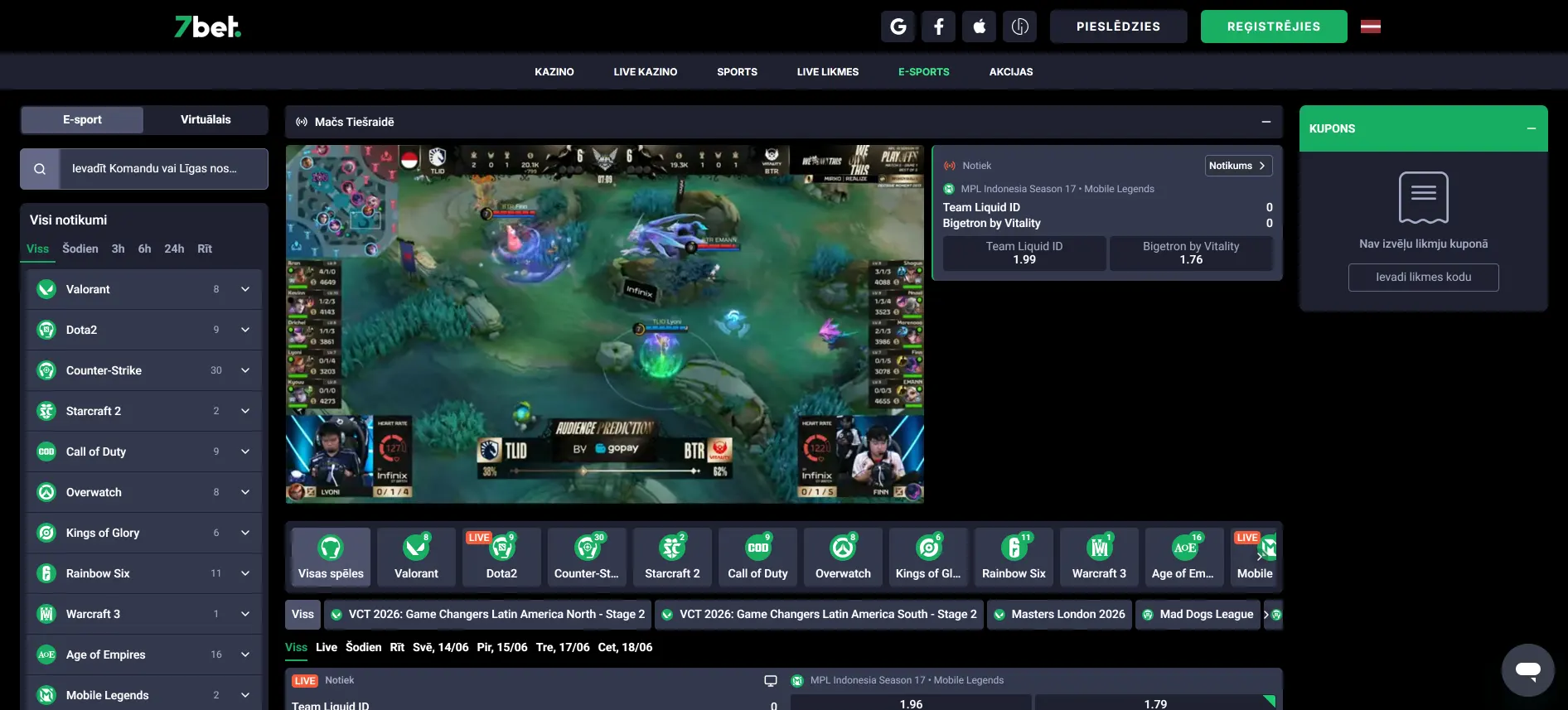1568x710 pixels.
Task: Select the Starcraft 2 game tile
Action: tap(672, 557)
